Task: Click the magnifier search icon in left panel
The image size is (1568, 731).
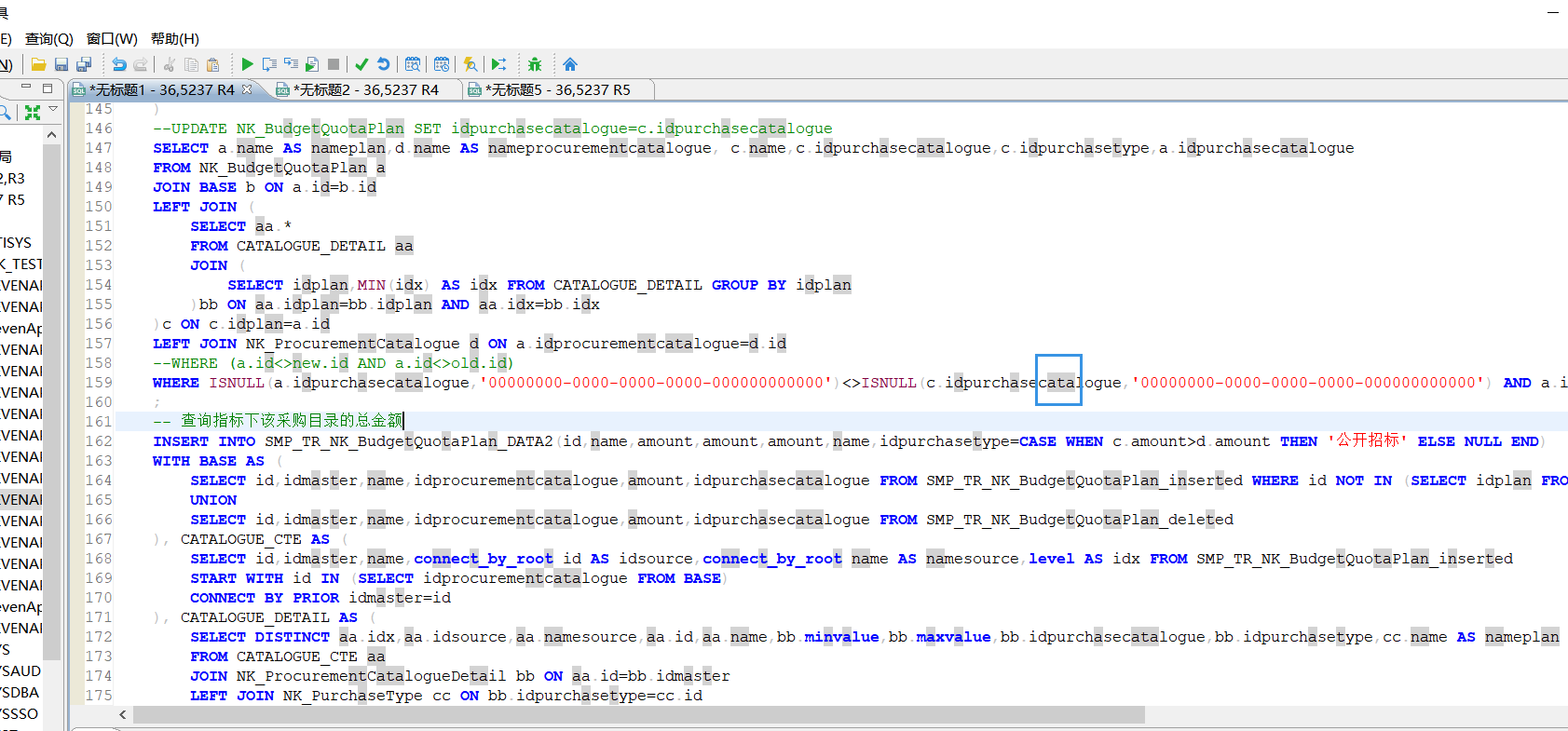Action: point(5,113)
